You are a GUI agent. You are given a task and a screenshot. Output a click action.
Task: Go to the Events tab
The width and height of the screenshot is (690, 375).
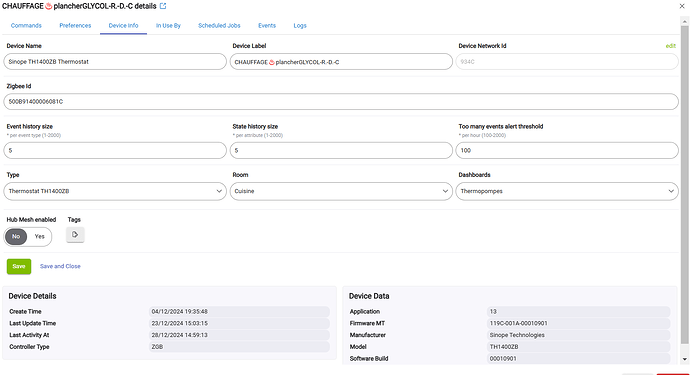[x=267, y=26]
